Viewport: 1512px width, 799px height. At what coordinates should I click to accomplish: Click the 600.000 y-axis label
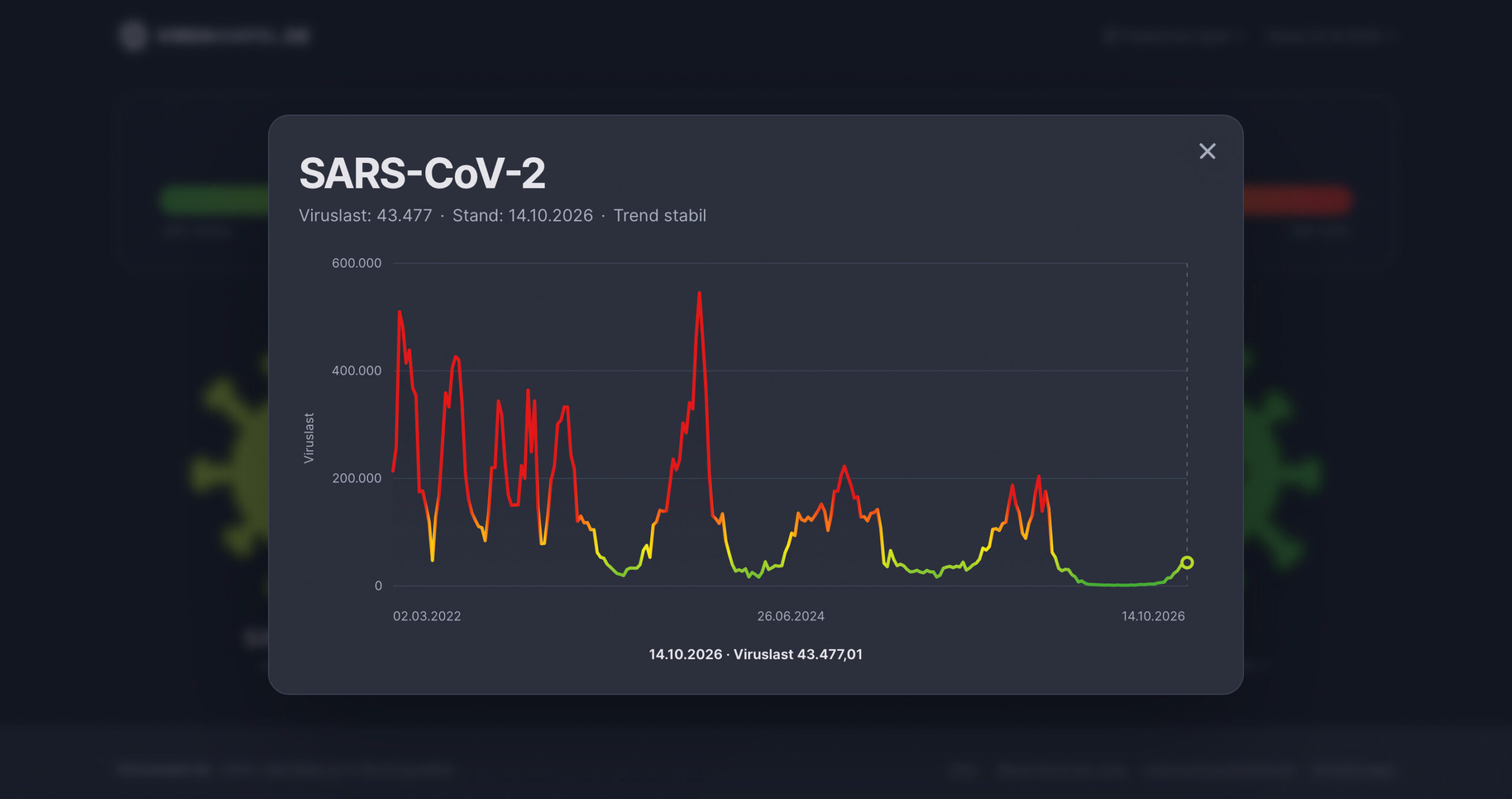coord(357,263)
